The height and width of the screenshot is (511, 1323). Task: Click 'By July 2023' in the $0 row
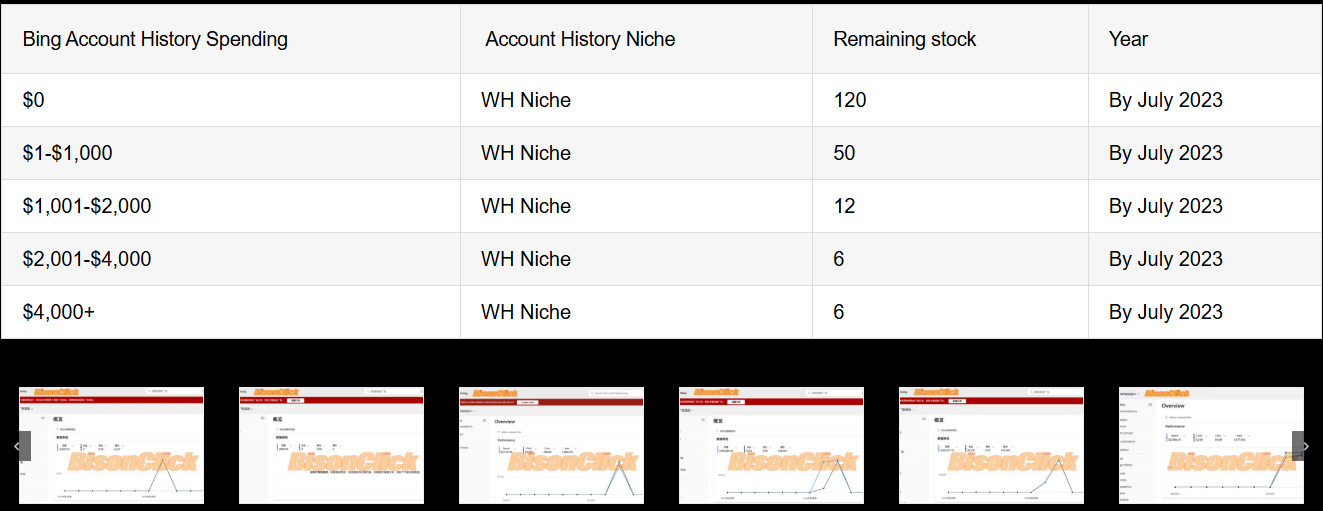1166,100
